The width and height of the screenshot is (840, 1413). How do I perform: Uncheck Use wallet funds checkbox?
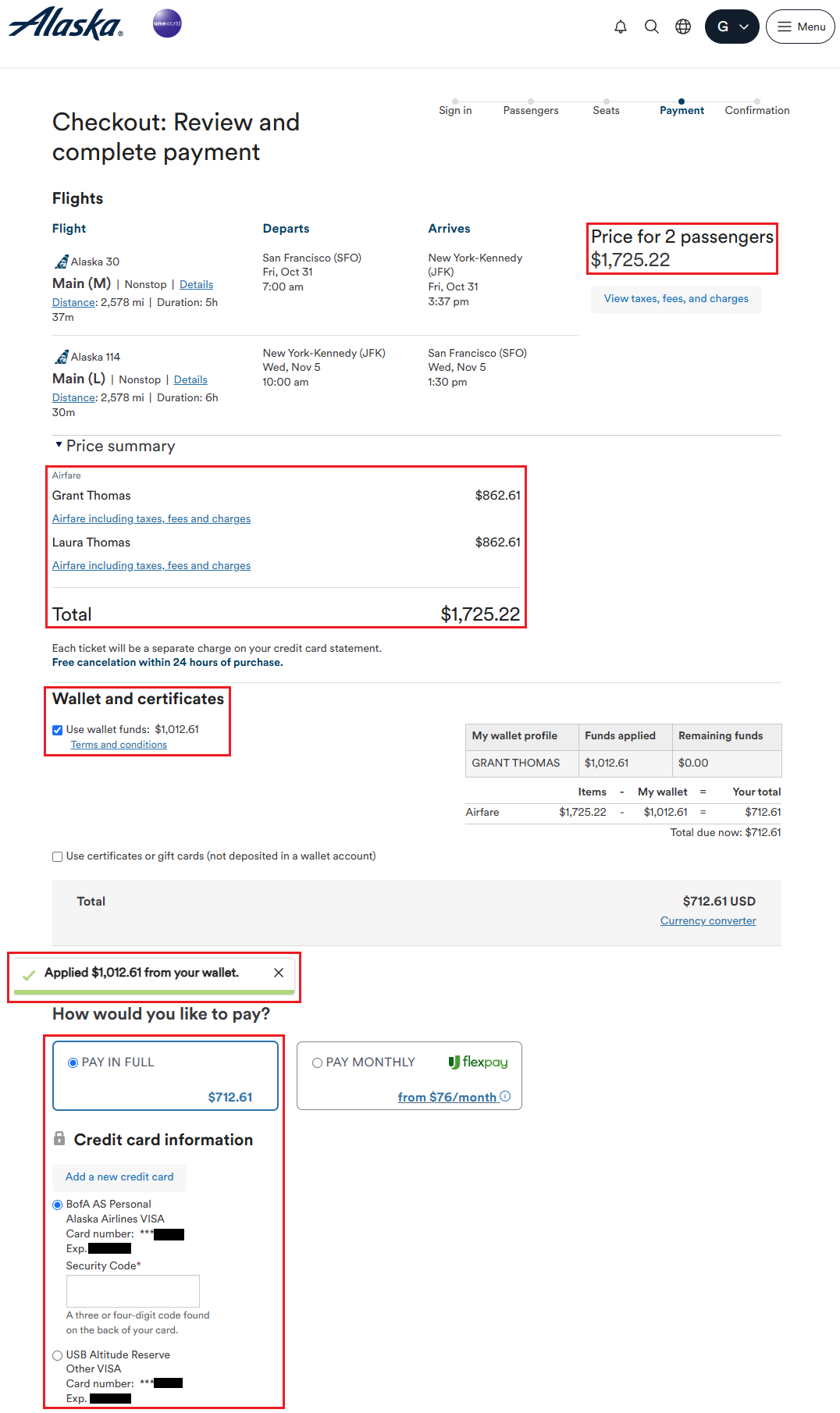click(x=58, y=730)
